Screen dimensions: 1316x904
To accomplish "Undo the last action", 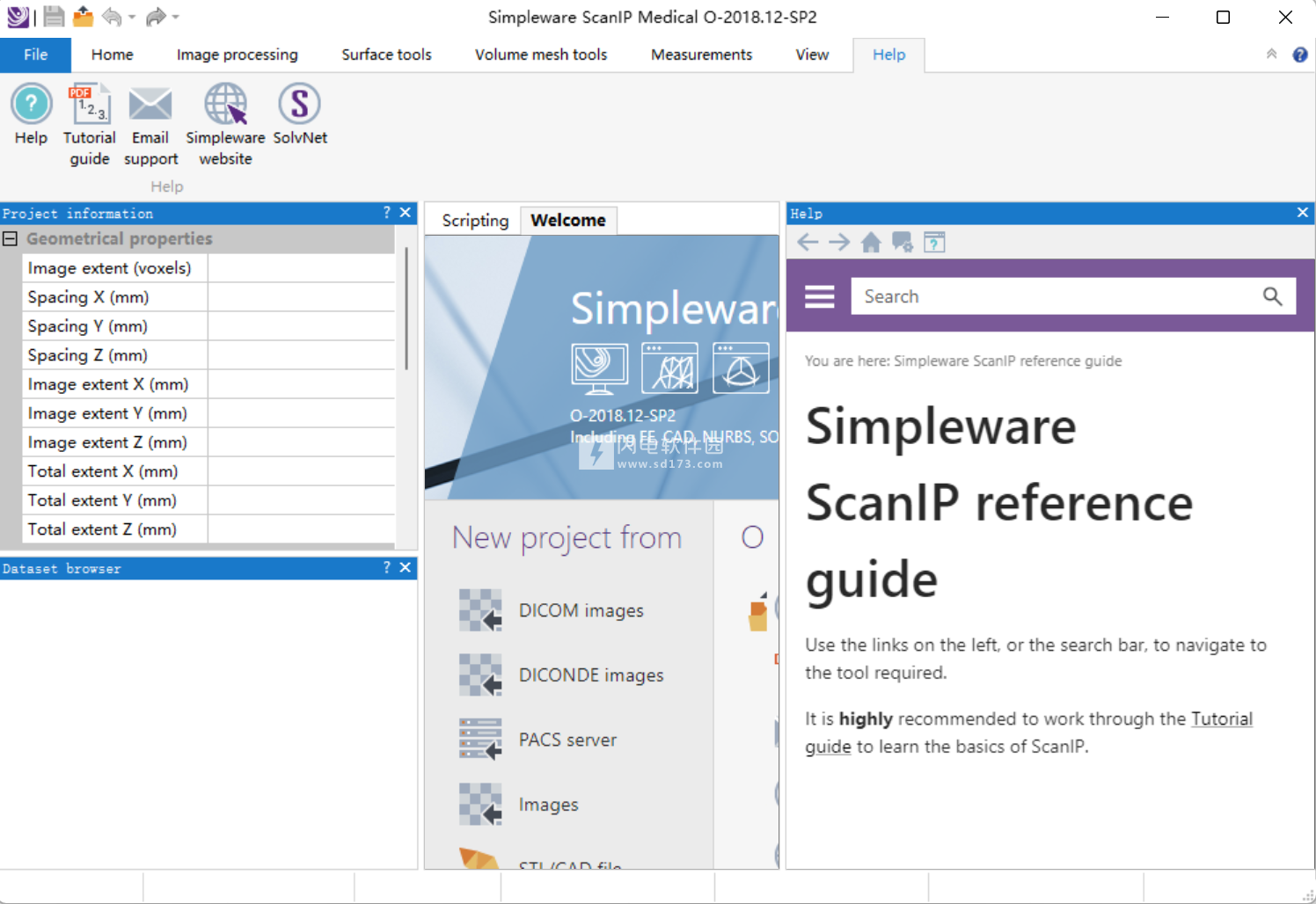I will tap(112, 16).
